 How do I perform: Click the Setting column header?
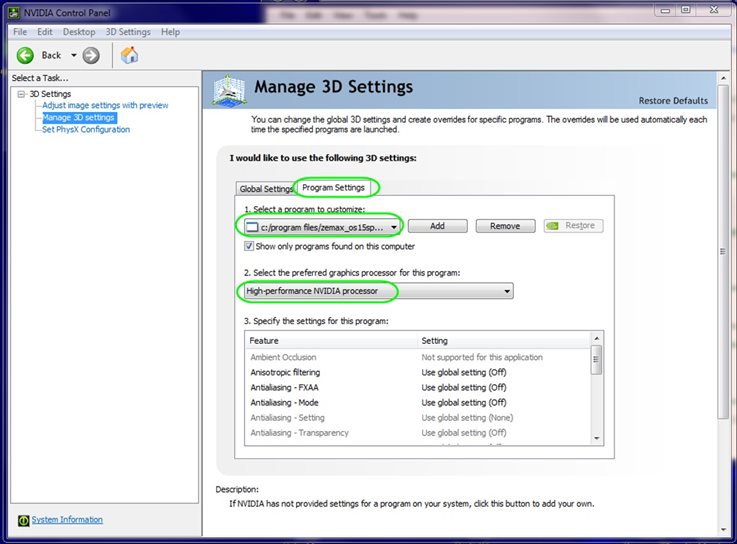(x=504, y=340)
